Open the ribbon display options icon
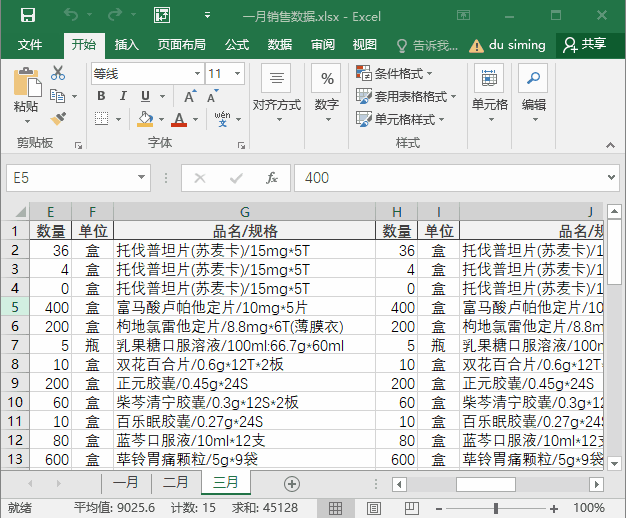626x518 pixels. coord(463,16)
